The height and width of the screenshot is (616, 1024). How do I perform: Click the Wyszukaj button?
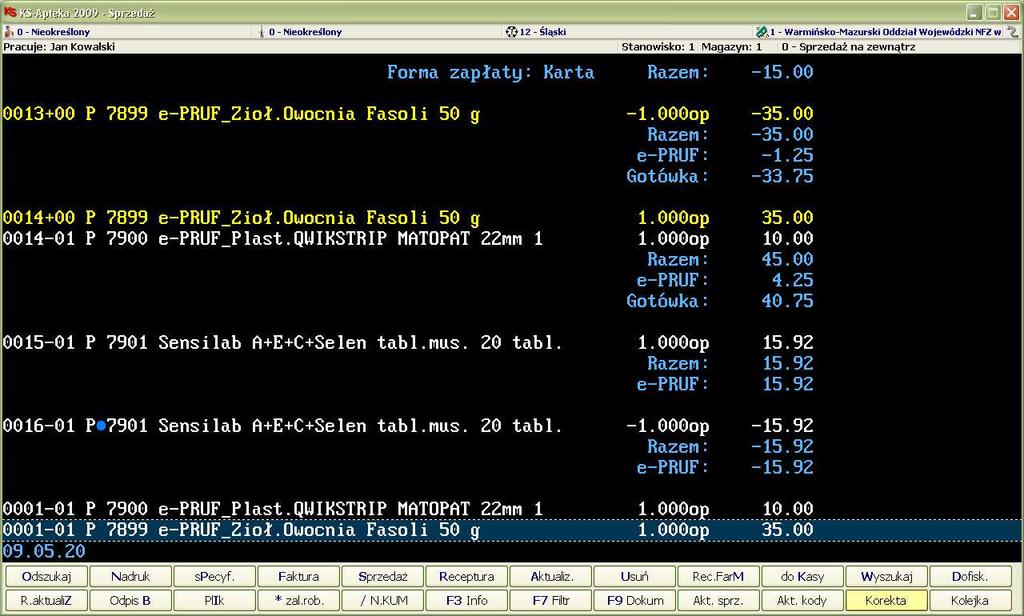pos(886,576)
